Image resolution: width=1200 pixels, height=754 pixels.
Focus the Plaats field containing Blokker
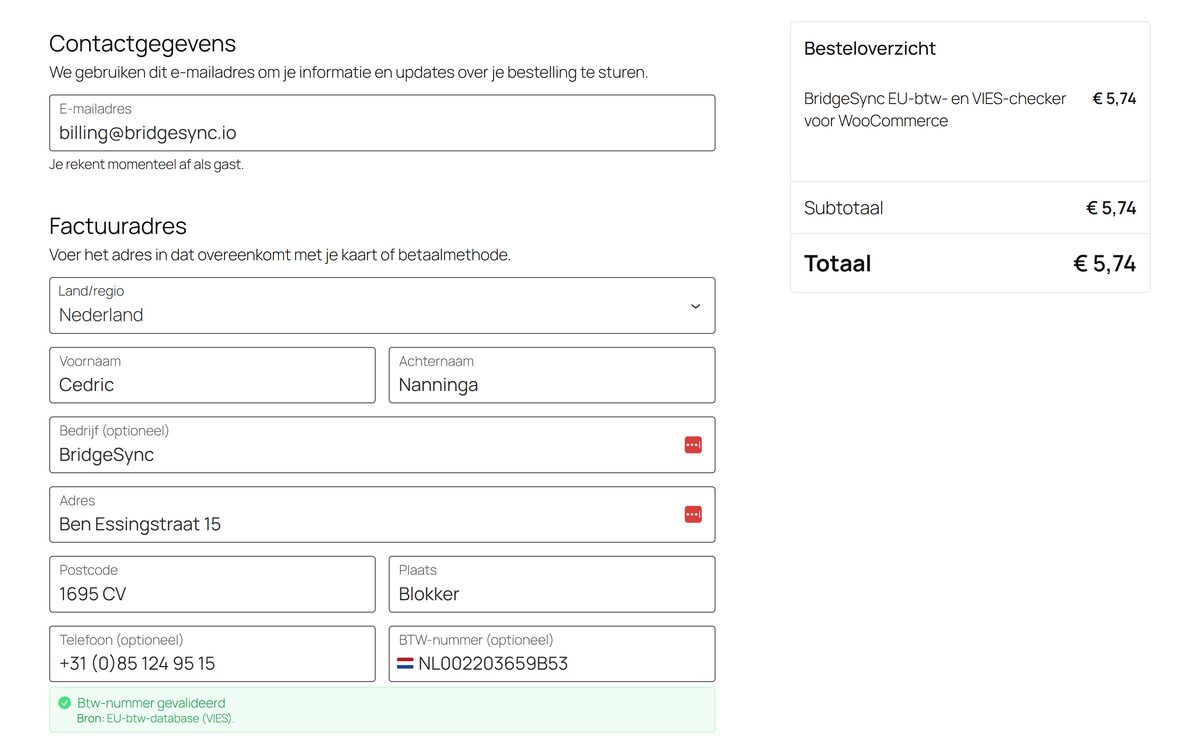[x=551, y=594]
